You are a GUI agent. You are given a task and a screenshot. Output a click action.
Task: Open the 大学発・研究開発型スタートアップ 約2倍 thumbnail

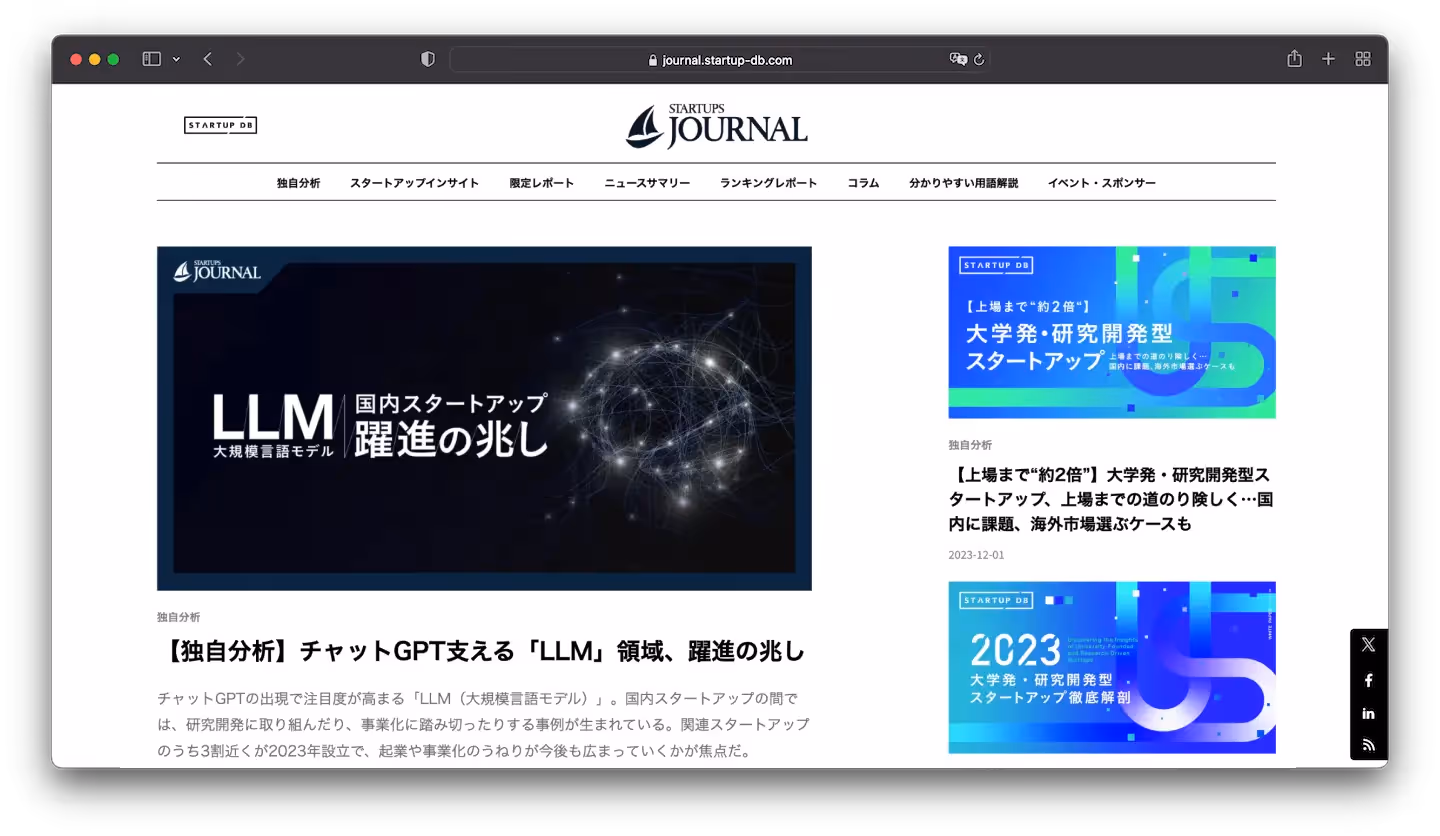tap(1112, 332)
